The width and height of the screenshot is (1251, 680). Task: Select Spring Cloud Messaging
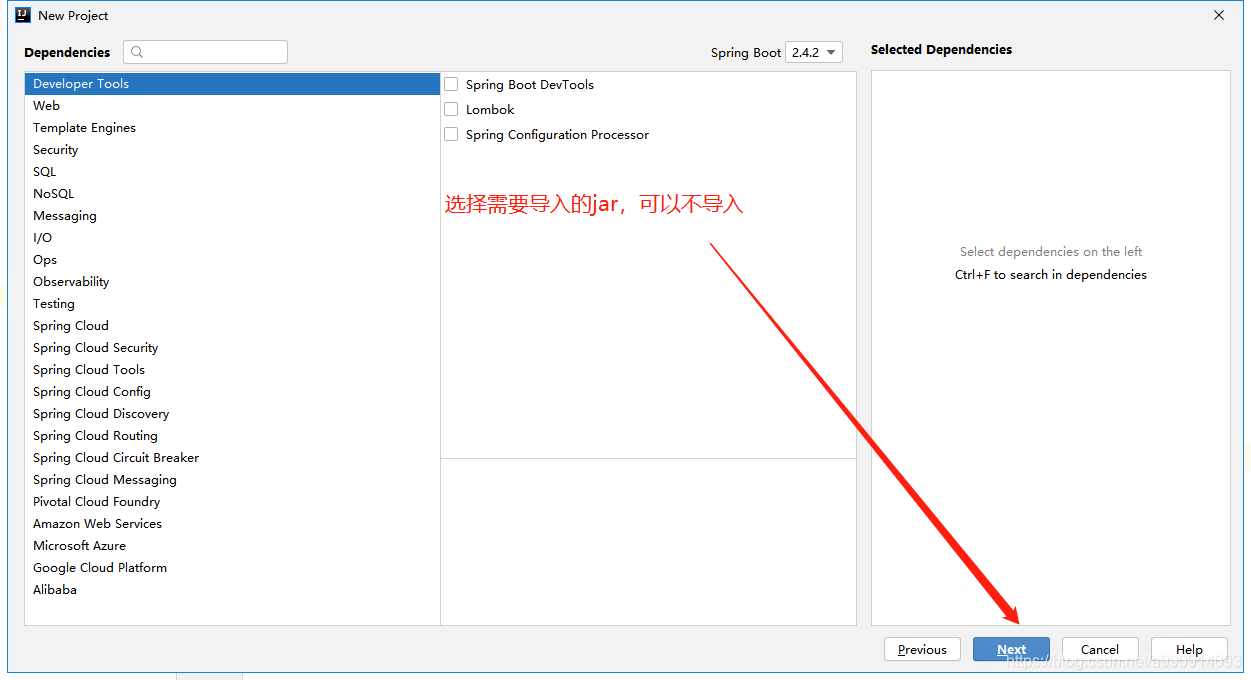pyautogui.click(x=232, y=480)
